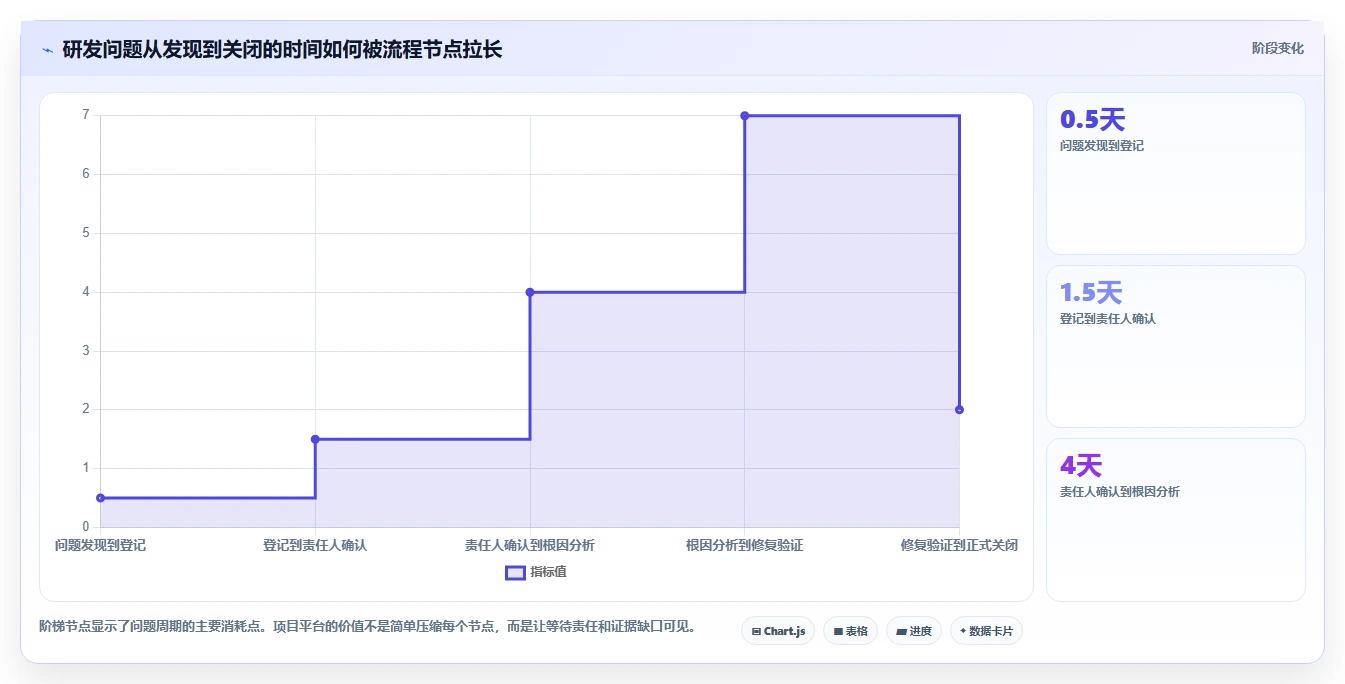The image size is (1345, 684).
Task: Click the y-axis value 4
Action: click(x=86, y=292)
